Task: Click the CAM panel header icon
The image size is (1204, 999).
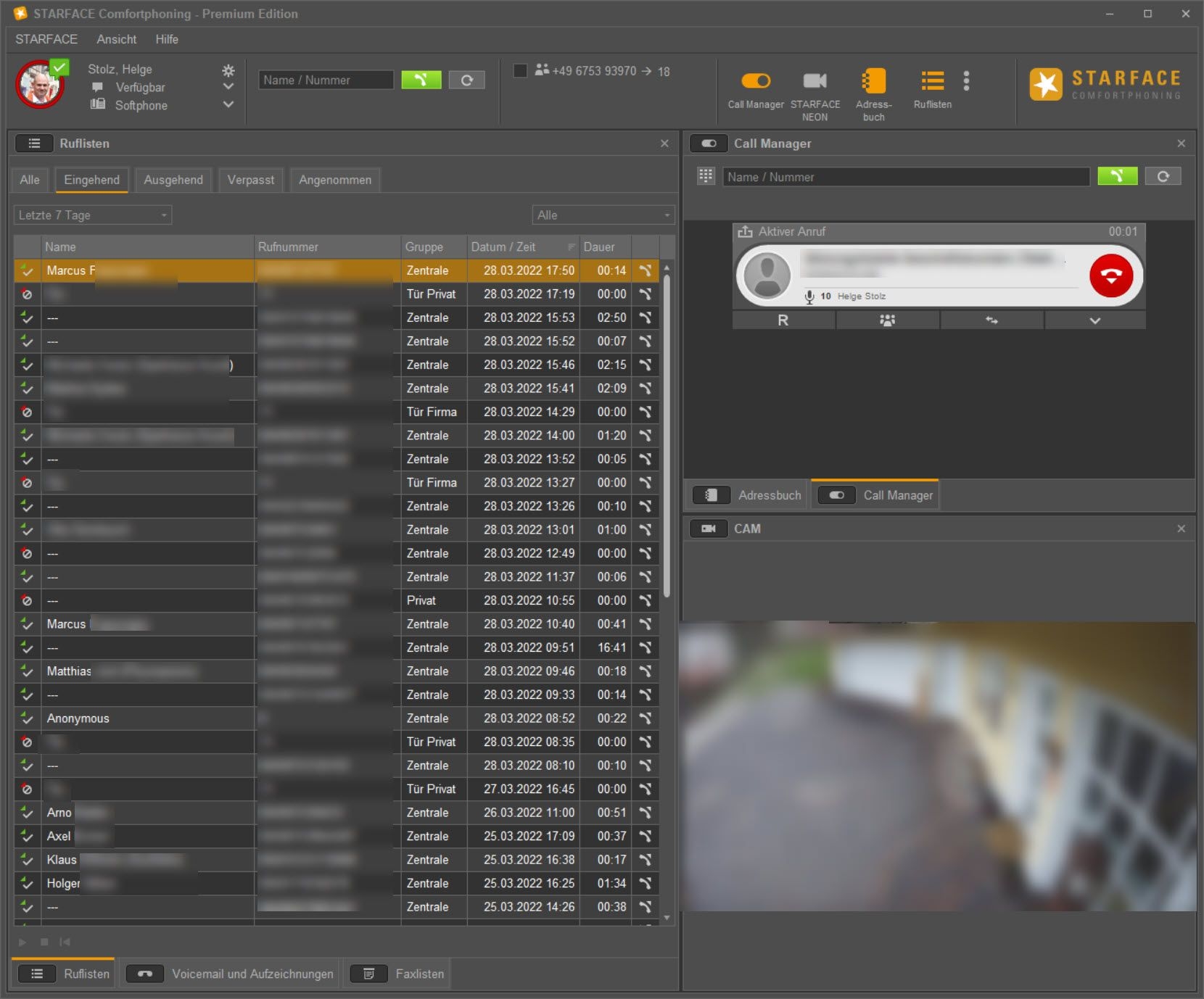Action: [x=708, y=528]
